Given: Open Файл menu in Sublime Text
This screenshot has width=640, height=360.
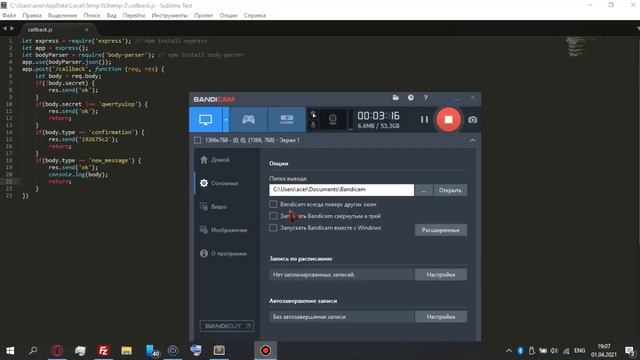Looking at the screenshot, I should click(9, 15).
